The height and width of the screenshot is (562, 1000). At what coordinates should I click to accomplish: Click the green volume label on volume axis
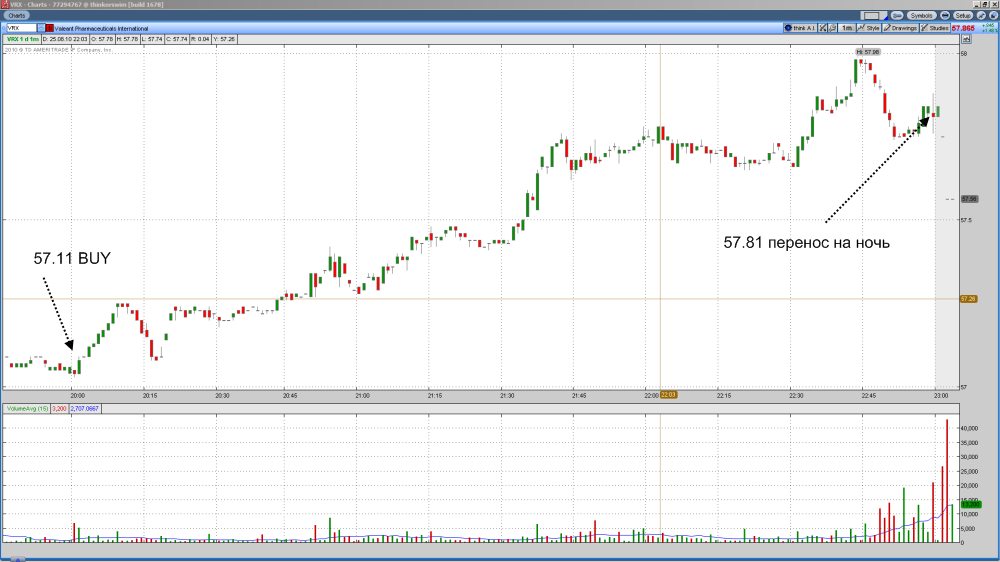tap(971, 504)
